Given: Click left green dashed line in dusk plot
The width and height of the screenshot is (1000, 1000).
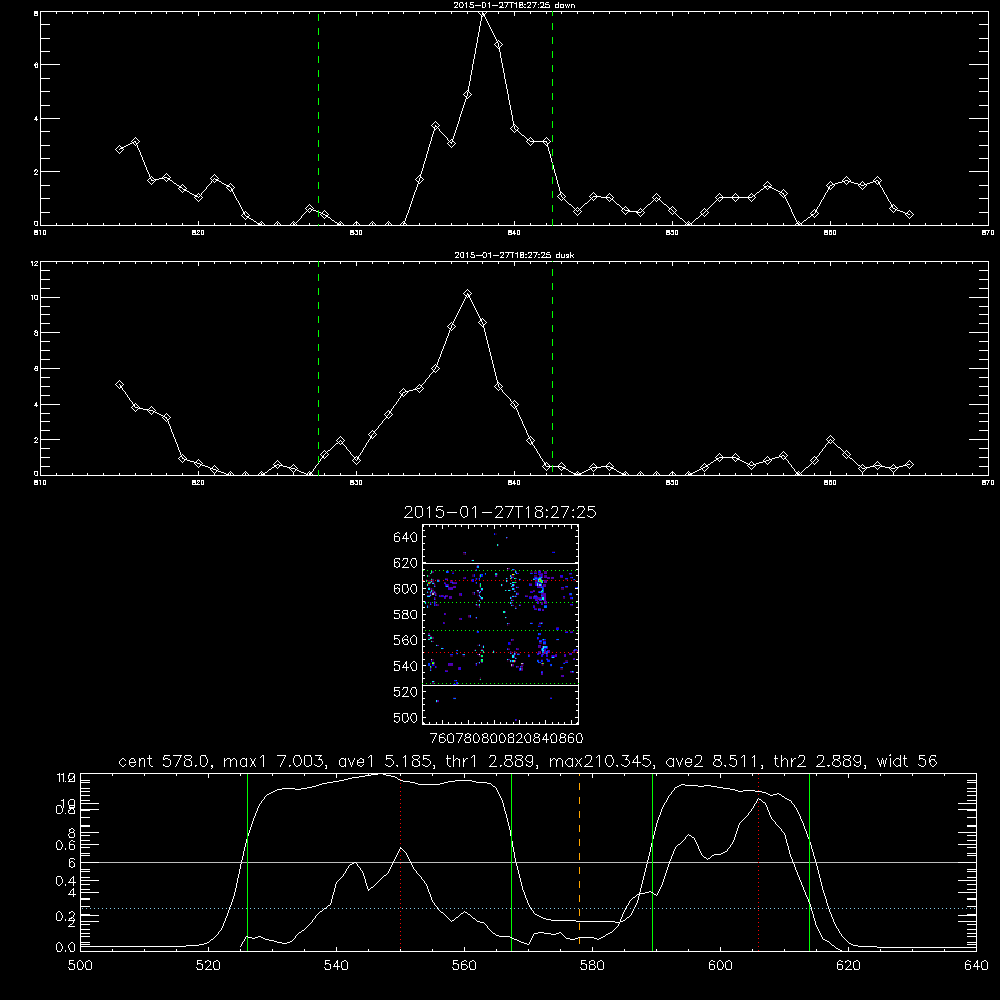Looking at the screenshot, I should click(x=318, y=368).
